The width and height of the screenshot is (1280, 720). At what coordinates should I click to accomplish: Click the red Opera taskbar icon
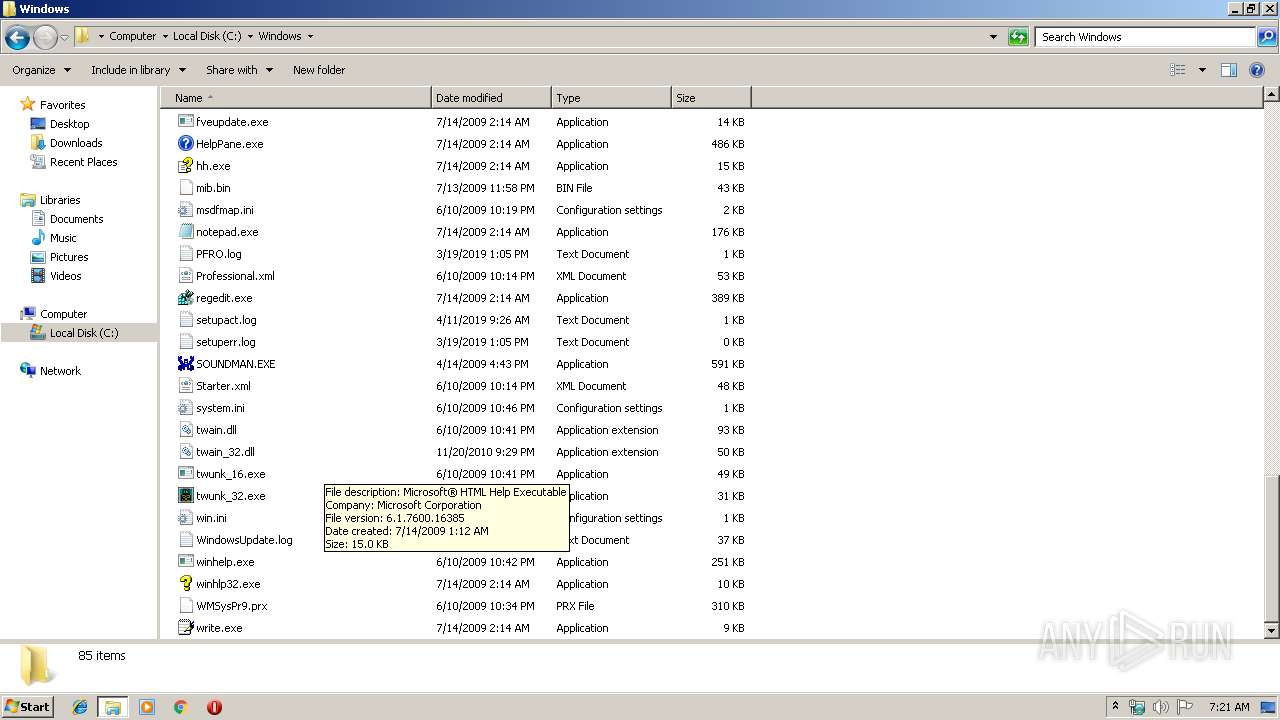pyautogui.click(x=214, y=707)
